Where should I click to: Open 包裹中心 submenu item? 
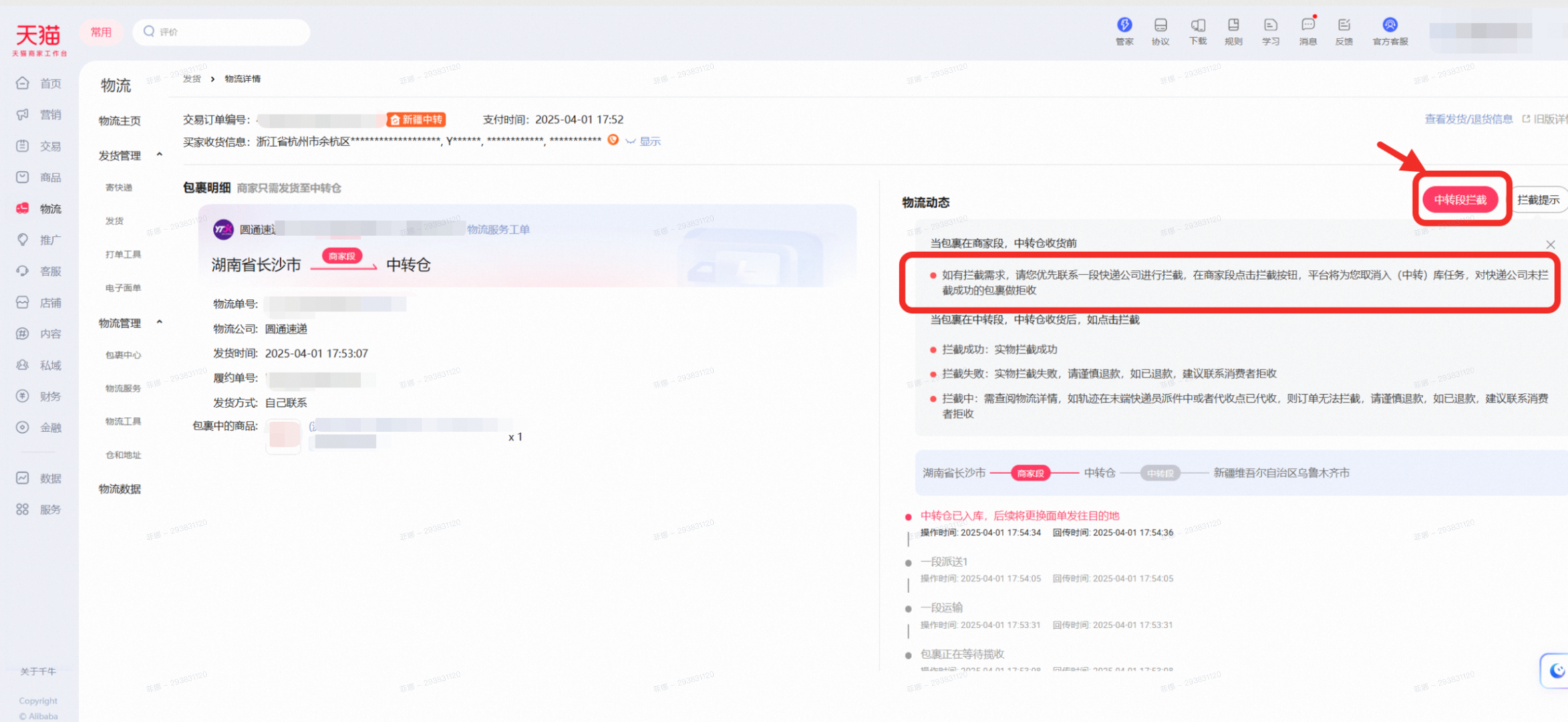click(x=123, y=355)
